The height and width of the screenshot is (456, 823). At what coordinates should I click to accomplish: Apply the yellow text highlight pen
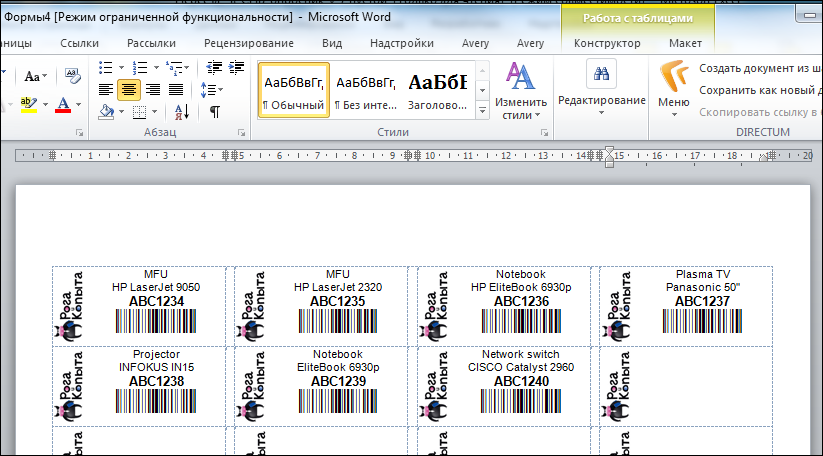(29, 104)
